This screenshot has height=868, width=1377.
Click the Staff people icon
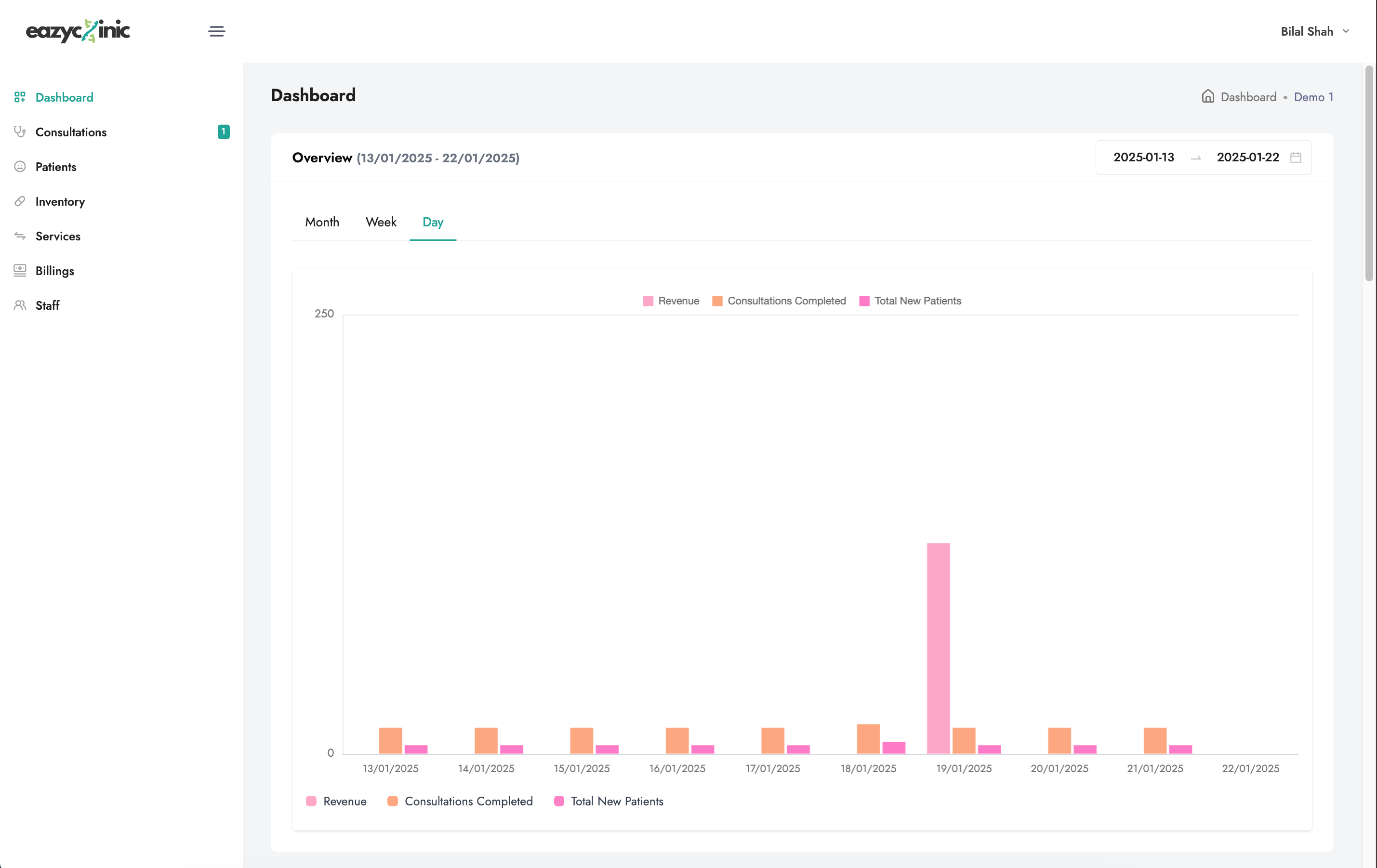click(20, 305)
